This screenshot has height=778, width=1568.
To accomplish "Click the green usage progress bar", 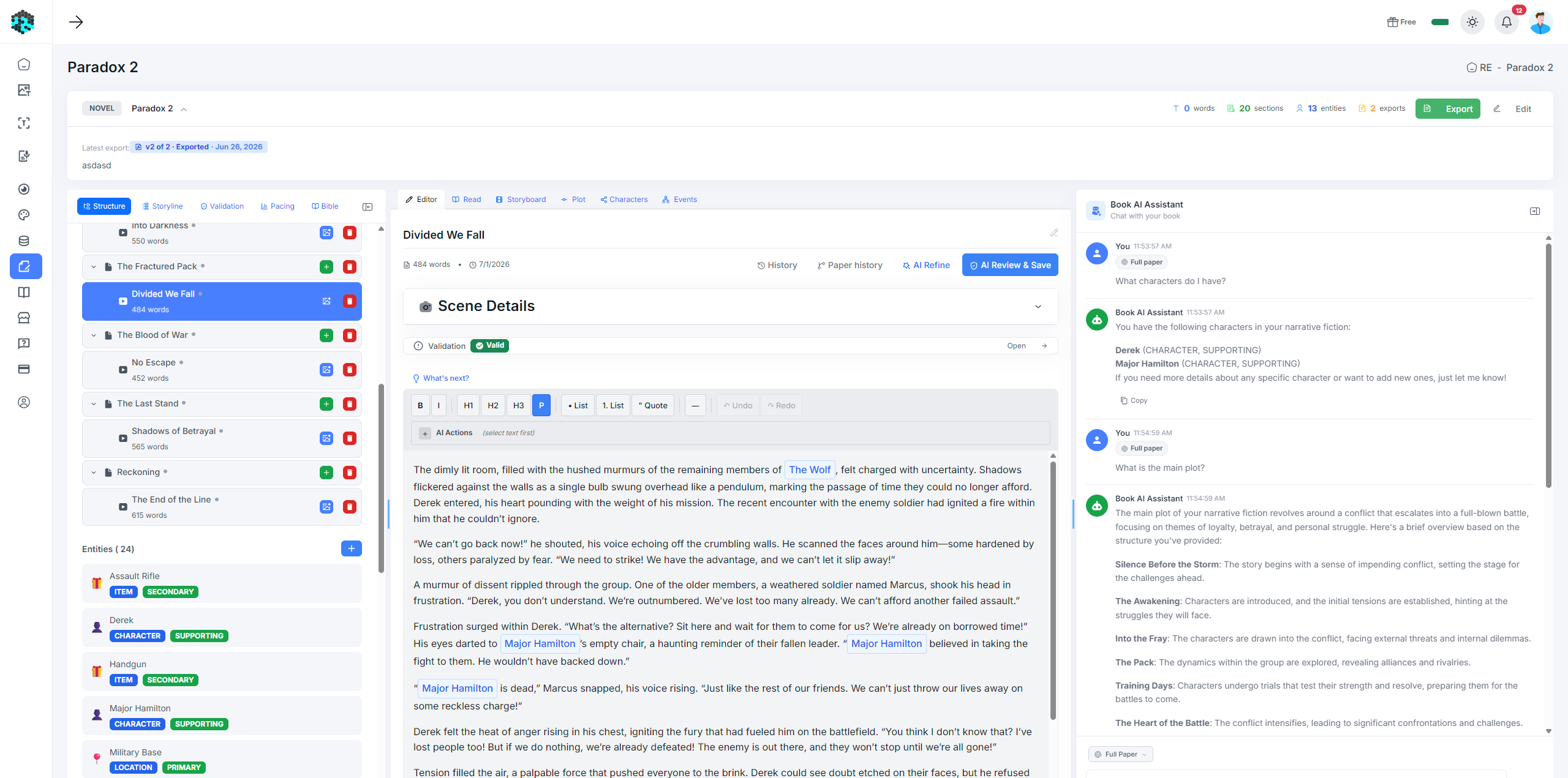I will click(x=1440, y=22).
